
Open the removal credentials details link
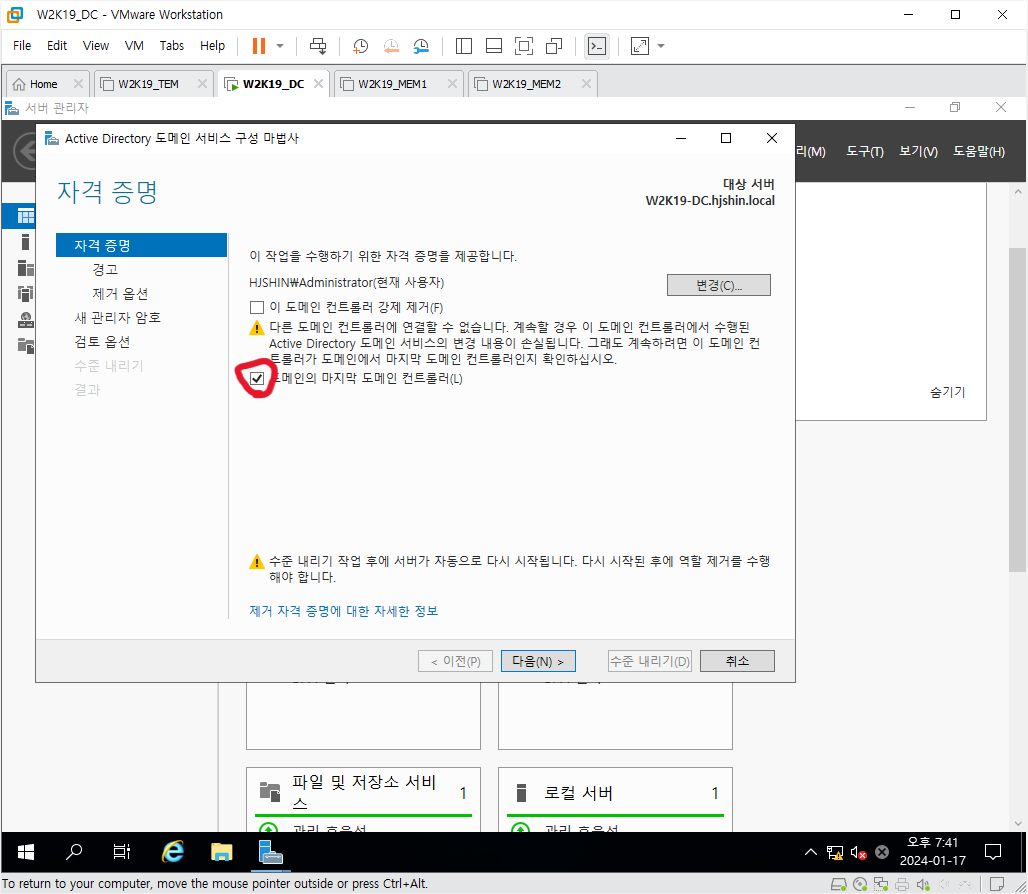[x=344, y=611]
